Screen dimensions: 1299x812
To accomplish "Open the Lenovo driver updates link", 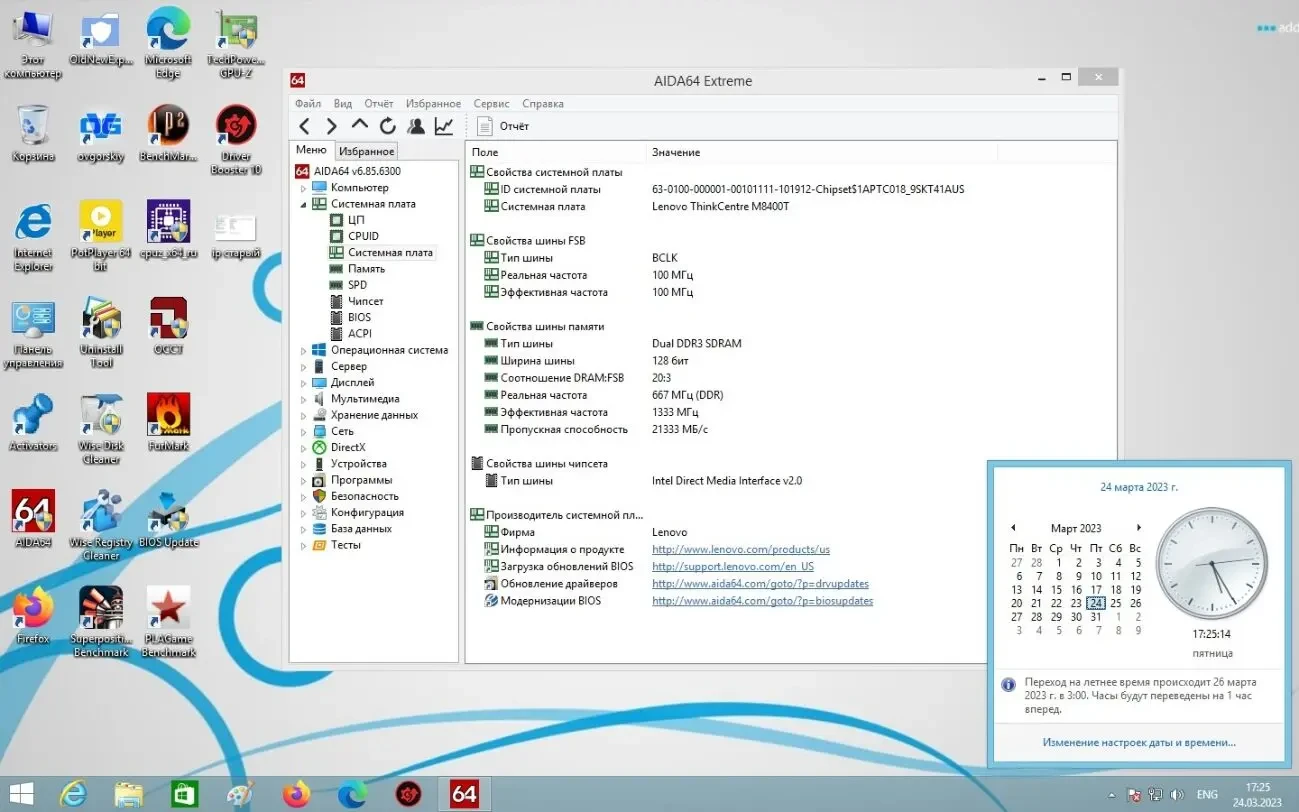I will tap(760, 583).
